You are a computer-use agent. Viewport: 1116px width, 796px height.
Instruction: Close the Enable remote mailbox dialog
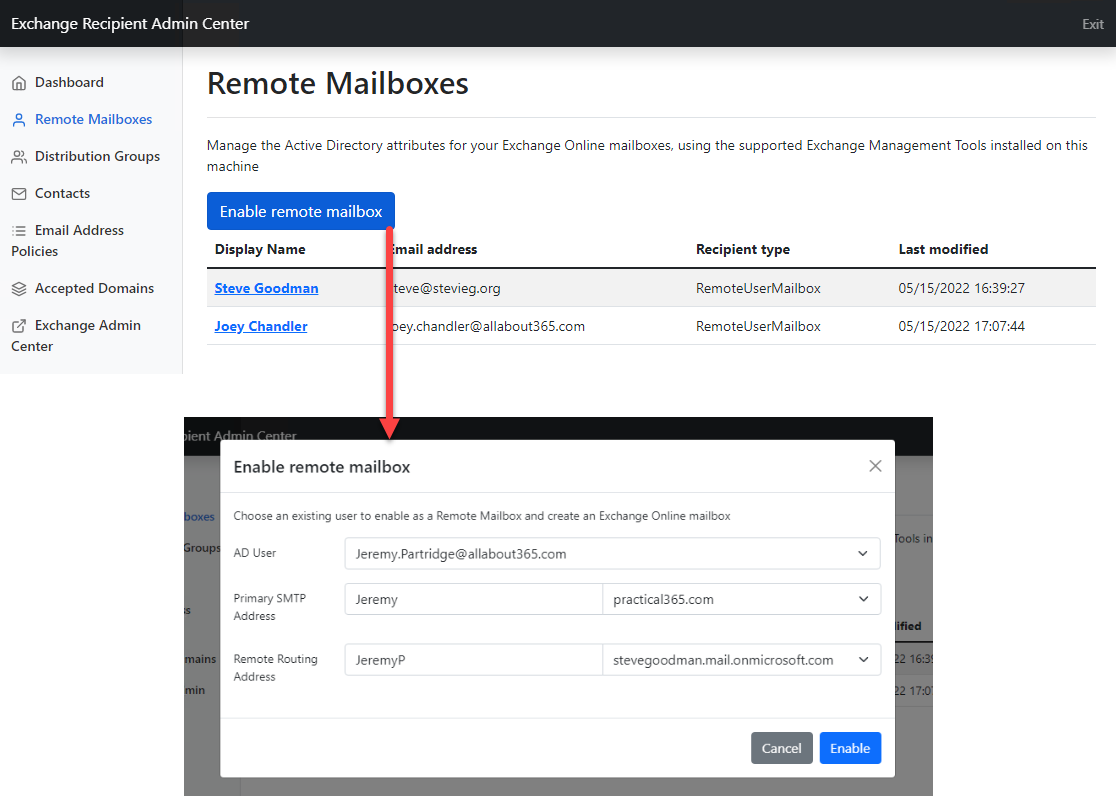875,466
